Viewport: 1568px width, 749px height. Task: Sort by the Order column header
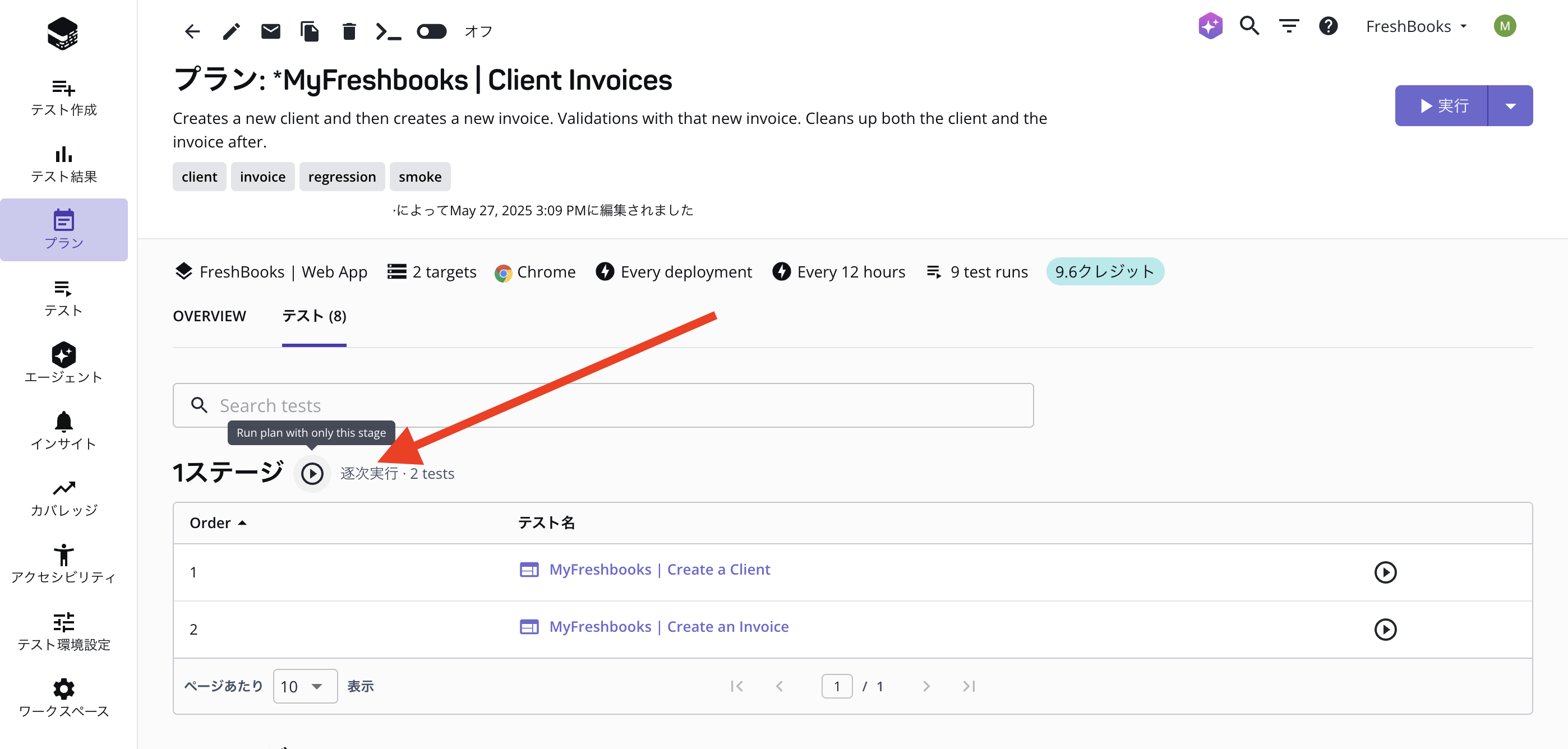(218, 523)
